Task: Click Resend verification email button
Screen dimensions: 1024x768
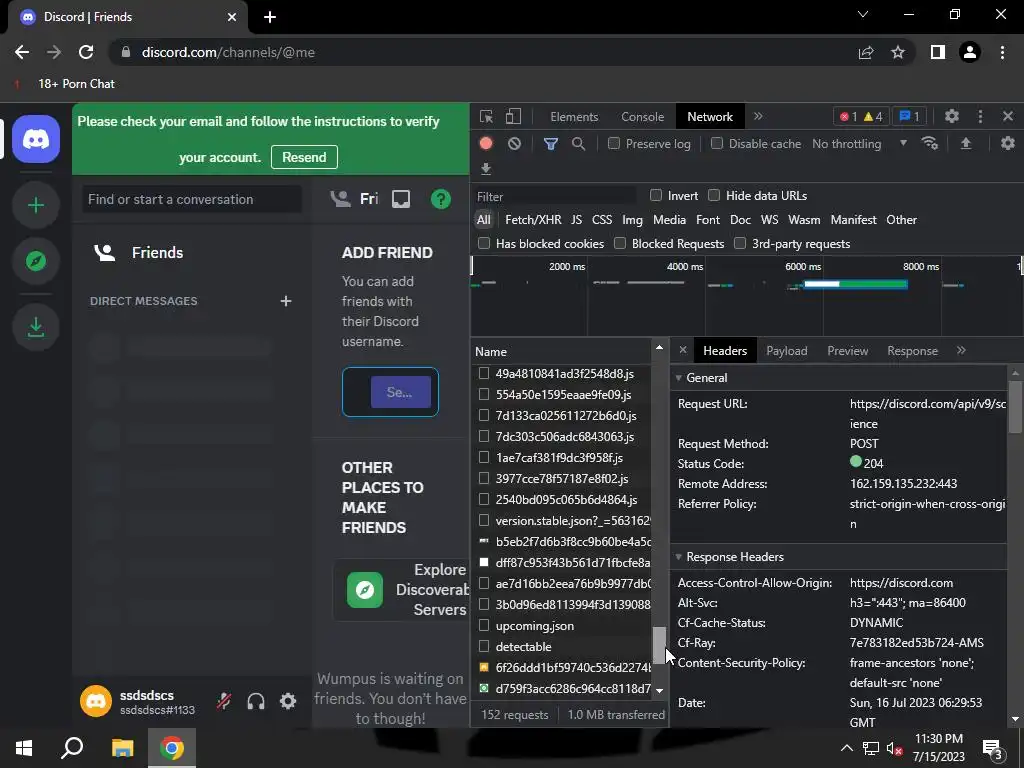Action: pos(304,157)
